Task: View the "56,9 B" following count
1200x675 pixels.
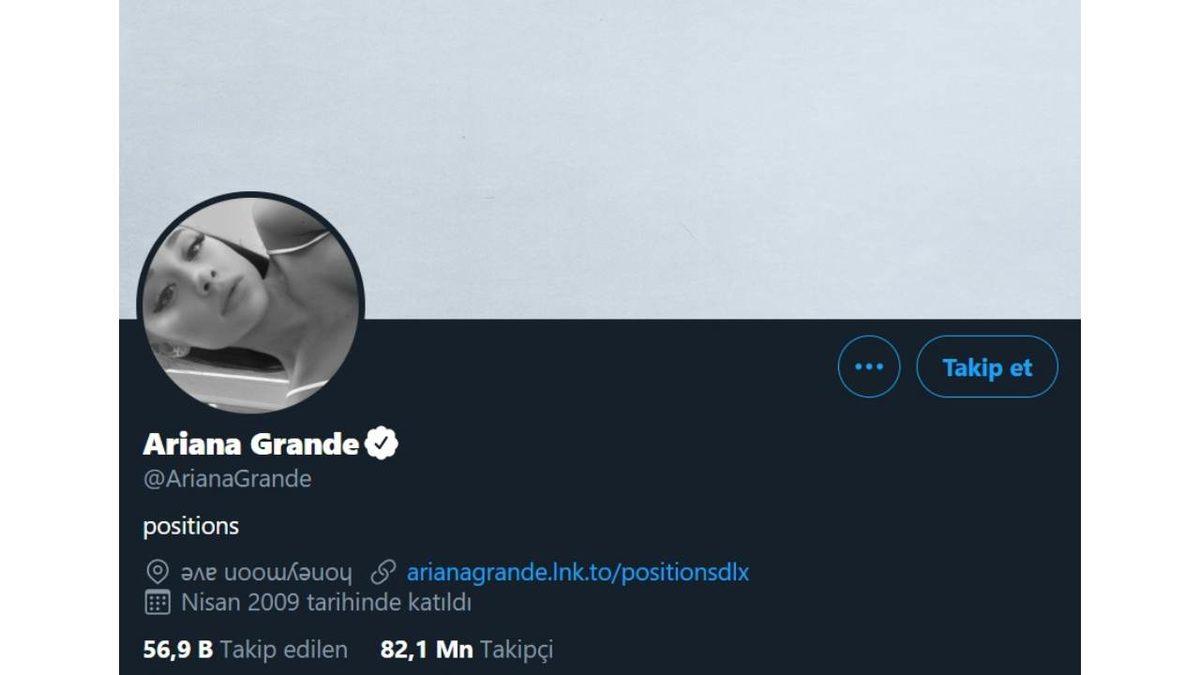Action: (x=179, y=649)
